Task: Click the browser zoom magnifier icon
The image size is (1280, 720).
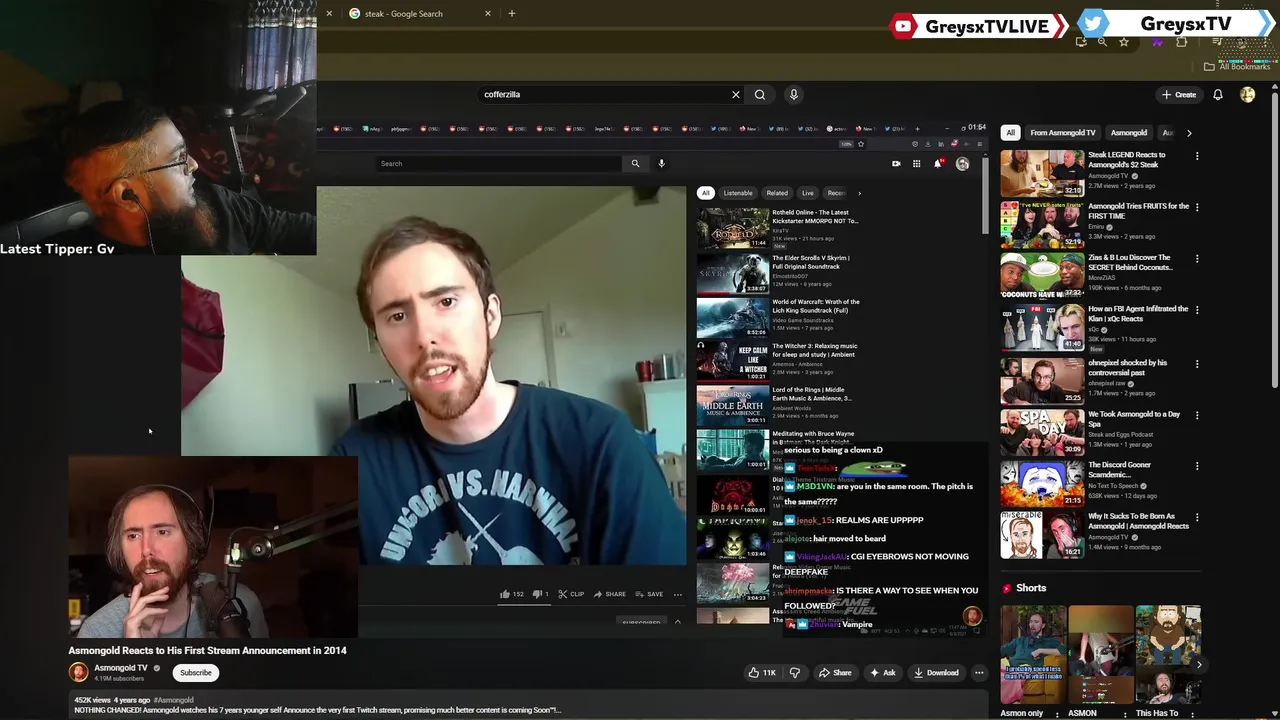Action: pyautogui.click(x=1102, y=42)
